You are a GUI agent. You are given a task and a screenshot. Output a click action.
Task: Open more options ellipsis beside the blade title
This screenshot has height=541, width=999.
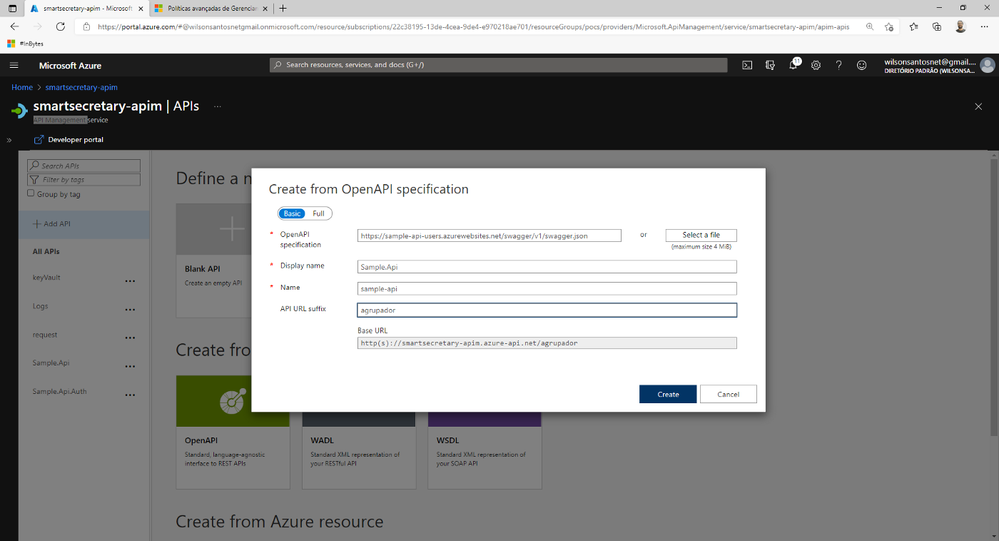[217, 106]
